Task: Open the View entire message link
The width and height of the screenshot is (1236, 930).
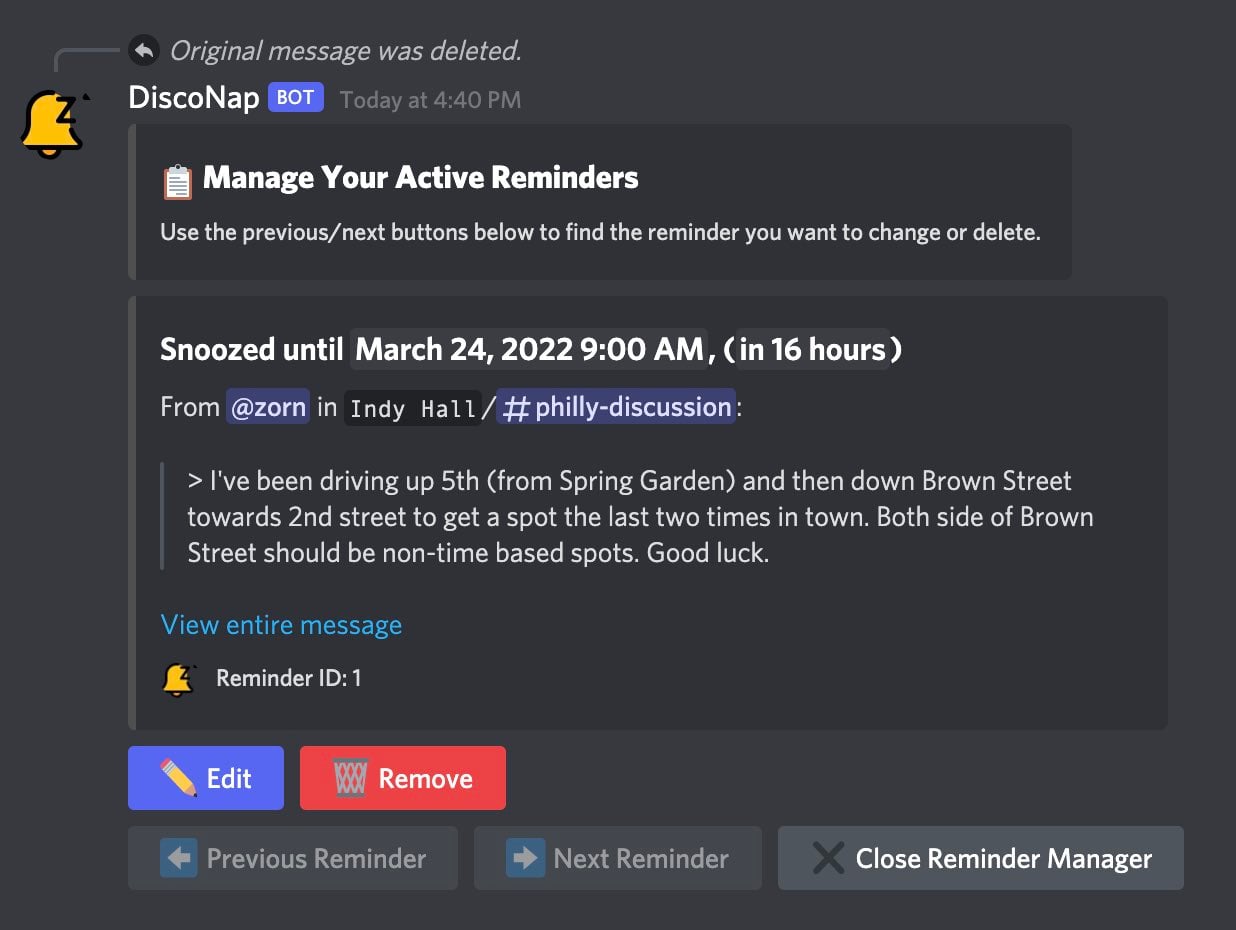Action: tap(281, 625)
